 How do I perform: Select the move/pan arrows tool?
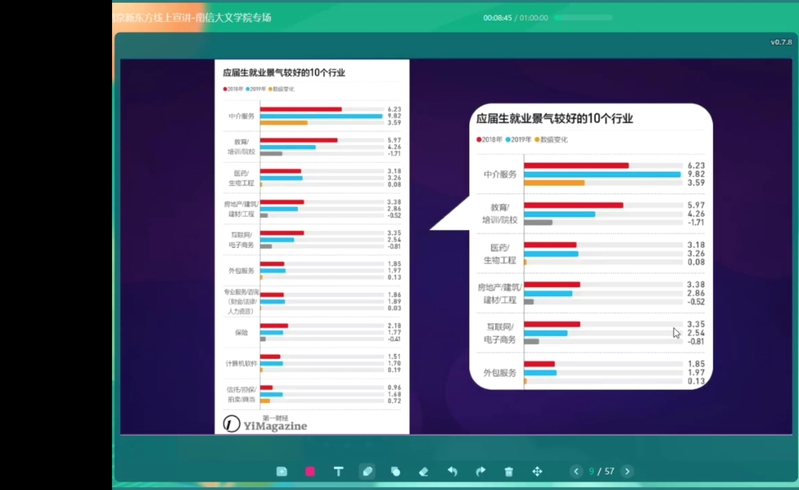[x=537, y=471]
